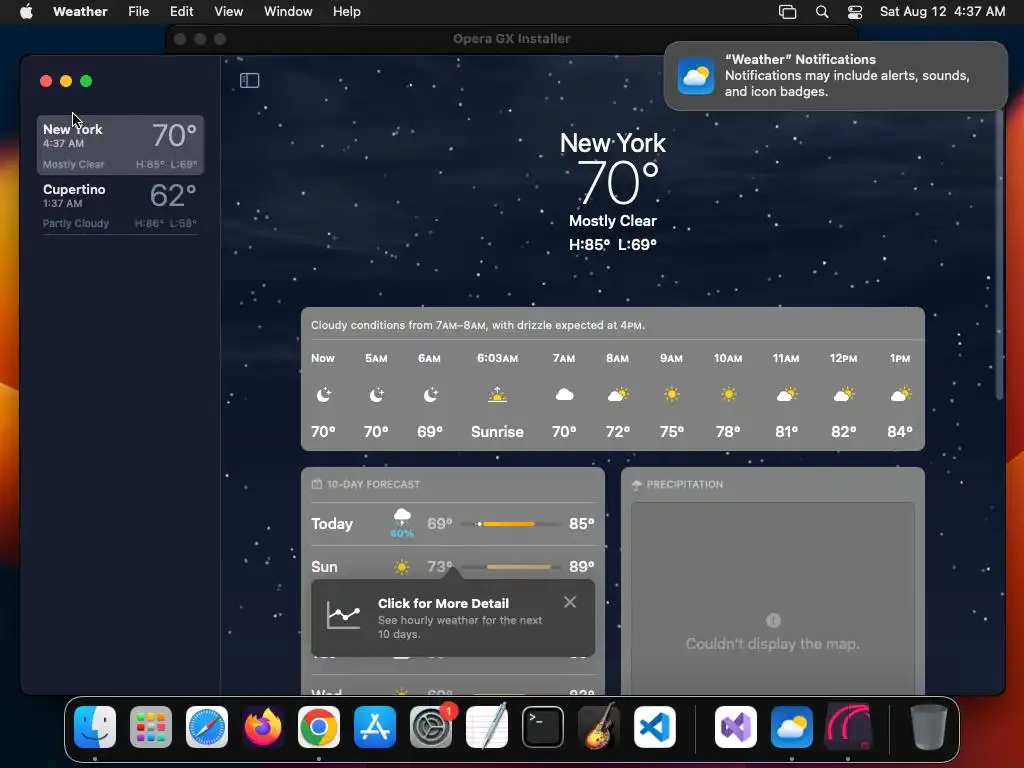
Task: Open GarageBand from the Dock
Action: click(599, 727)
